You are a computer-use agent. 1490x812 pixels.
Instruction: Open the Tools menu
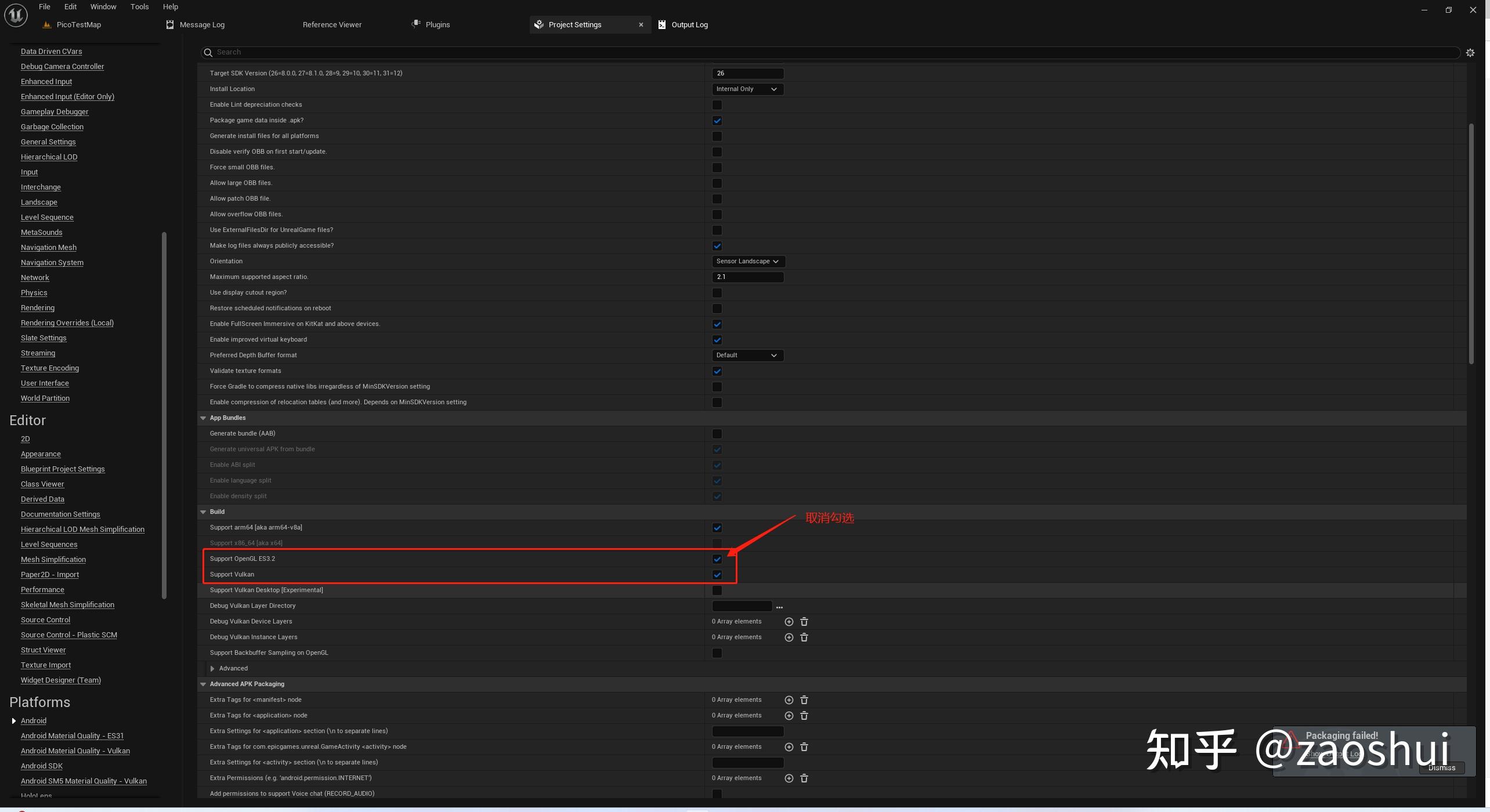click(139, 7)
